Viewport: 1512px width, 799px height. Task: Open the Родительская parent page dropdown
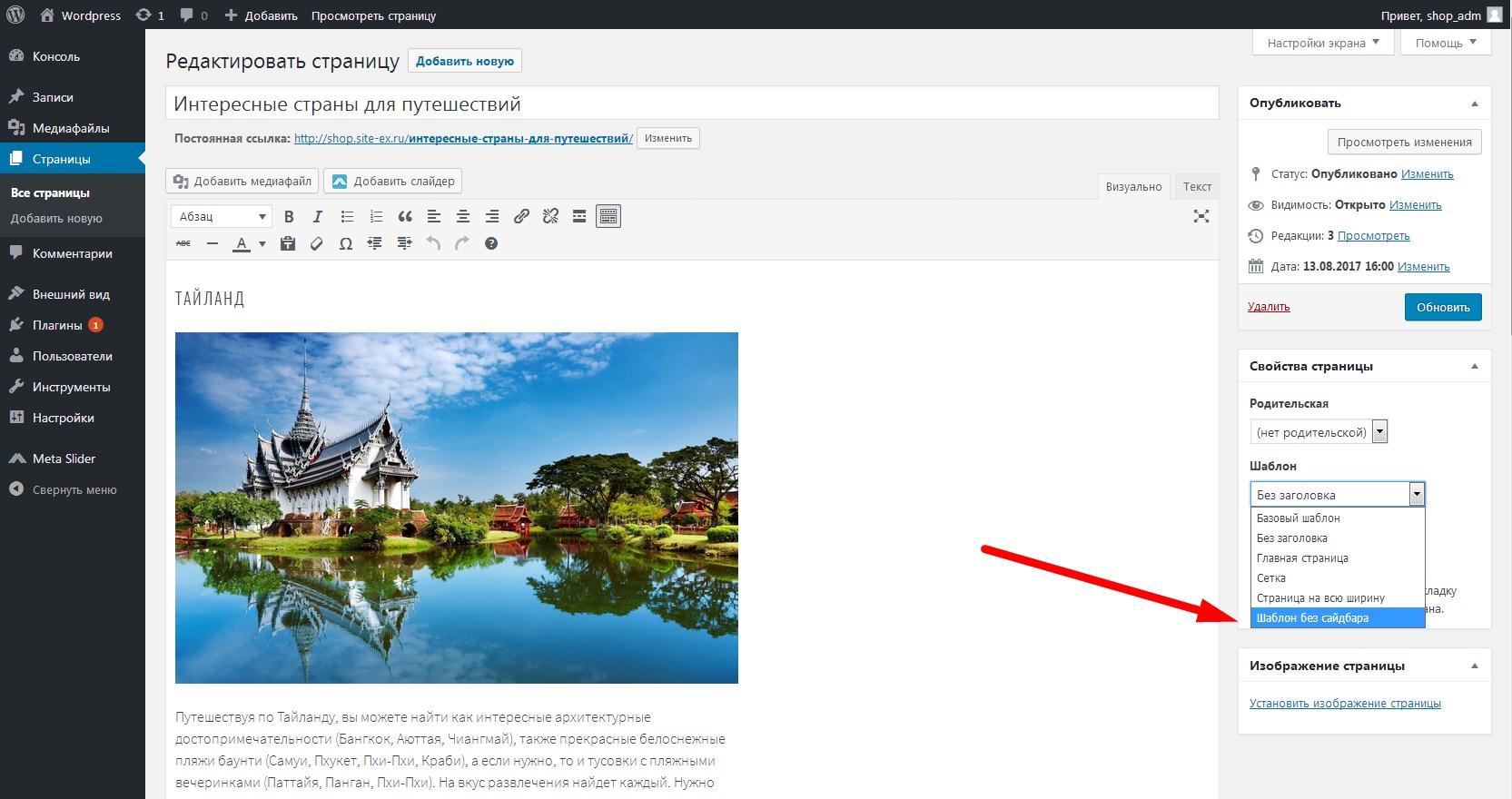(x=1319, y=432)
